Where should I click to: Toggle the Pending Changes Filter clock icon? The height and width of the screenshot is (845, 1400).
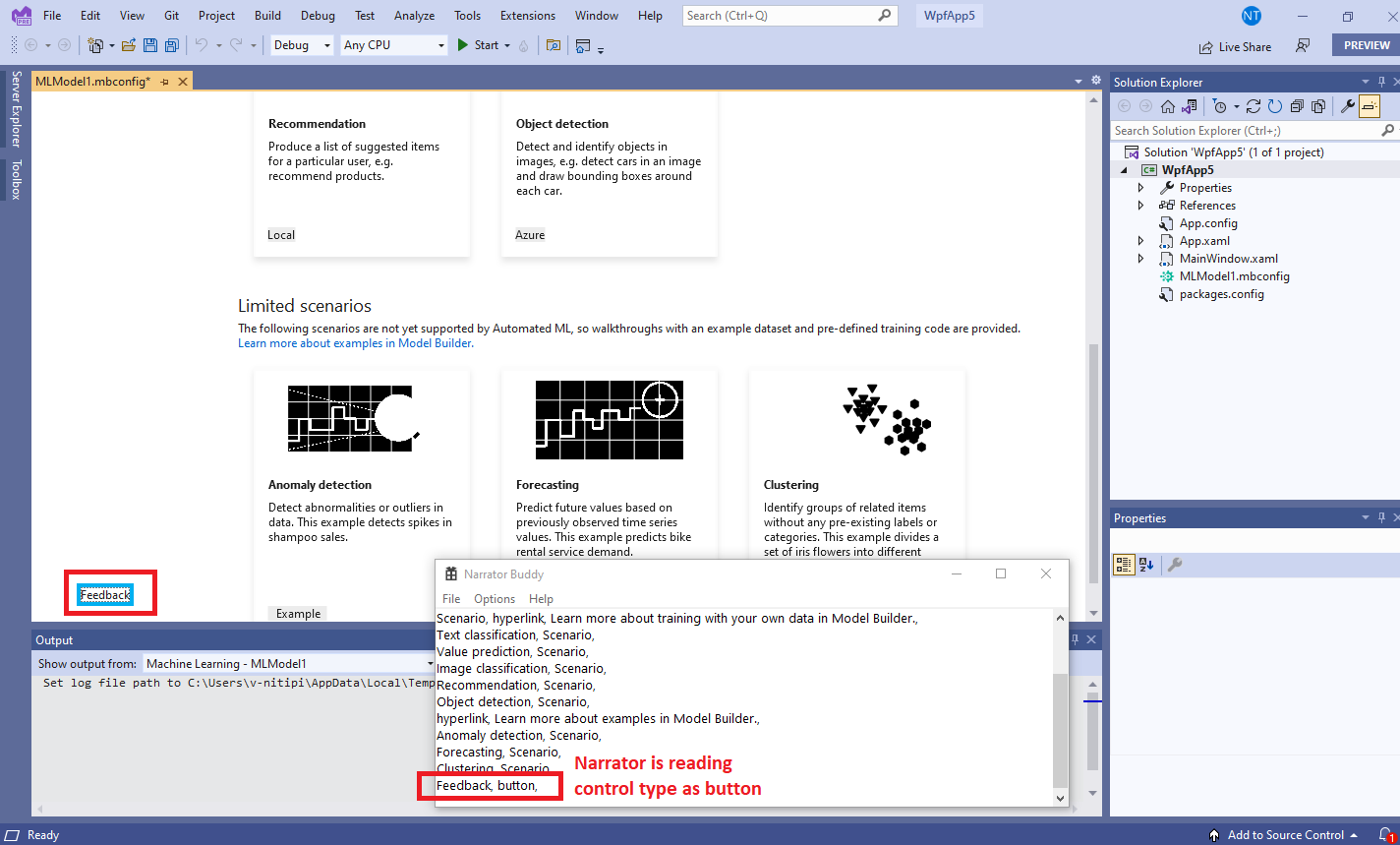[1220, 105]
